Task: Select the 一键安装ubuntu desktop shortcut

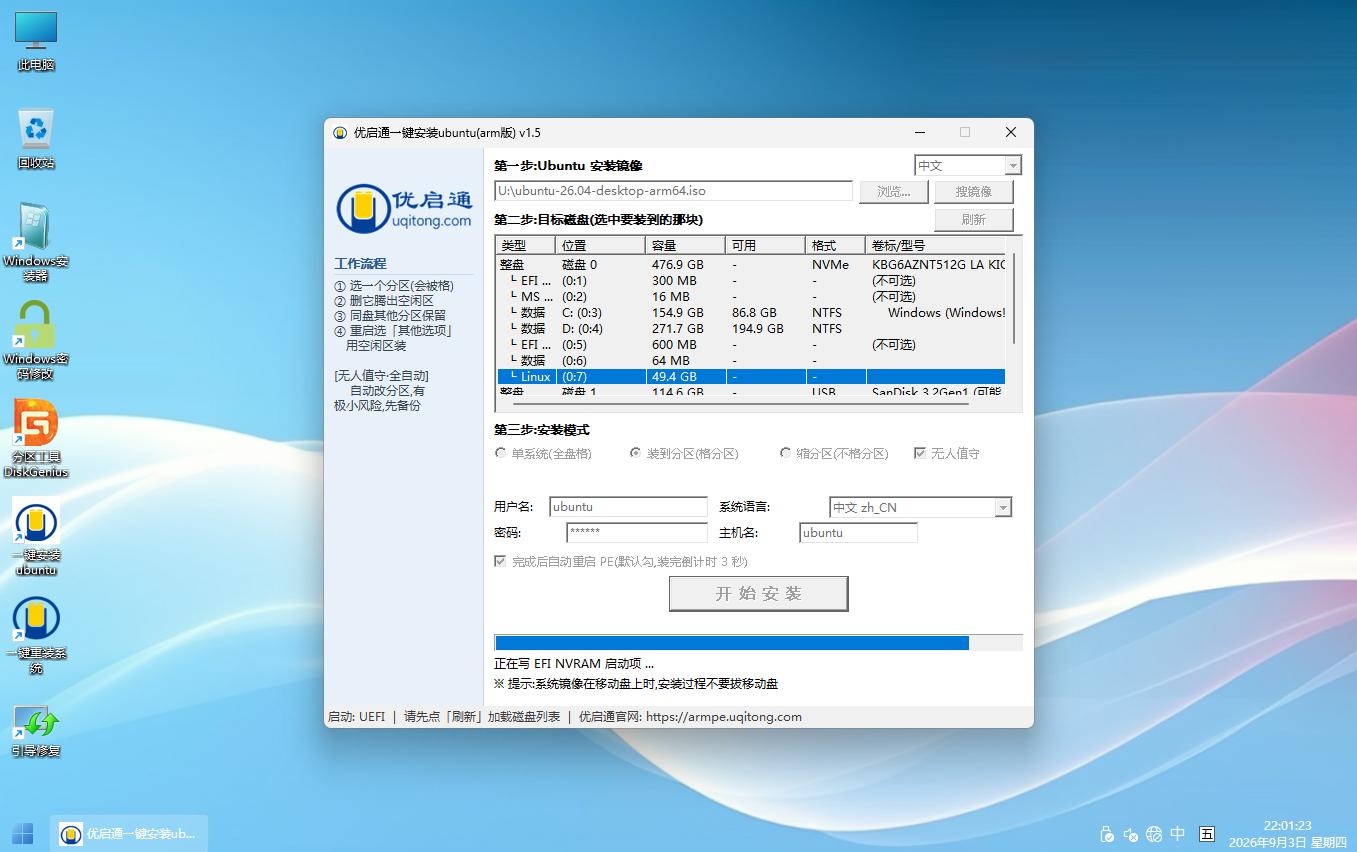Action: pyautogui.click(x=36, y=537)
